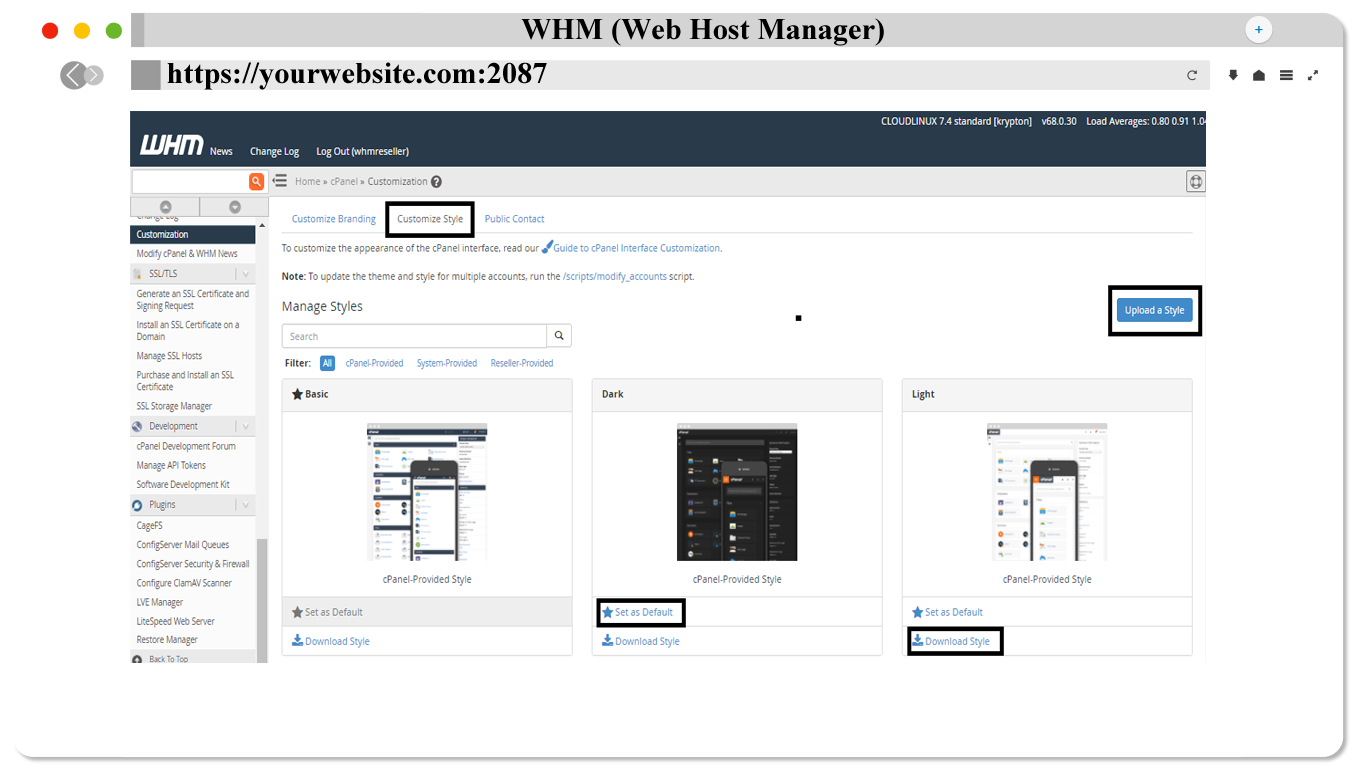Click Set as Default under Basic style
The image size is (1362, 769).
point(327,612)
